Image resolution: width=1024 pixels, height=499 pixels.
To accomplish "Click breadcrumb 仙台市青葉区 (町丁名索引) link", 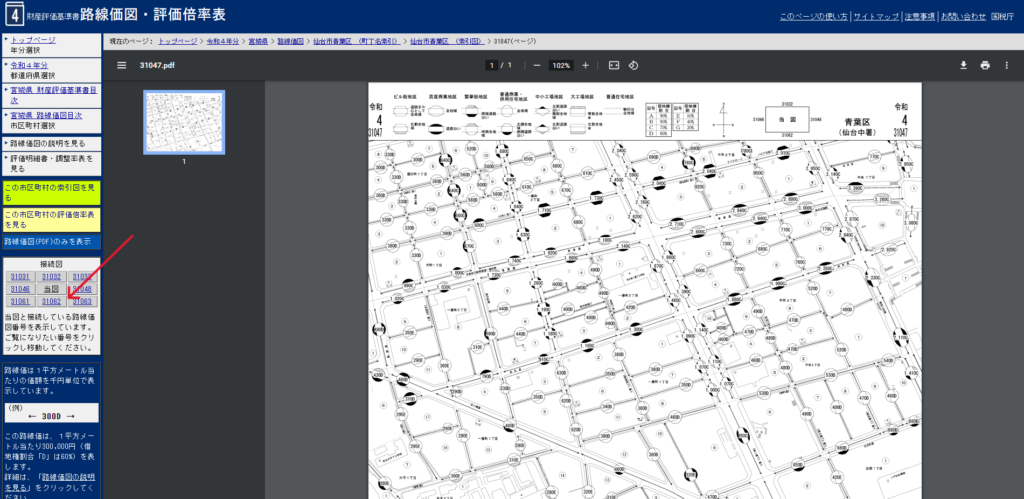I will click(357, 41).
